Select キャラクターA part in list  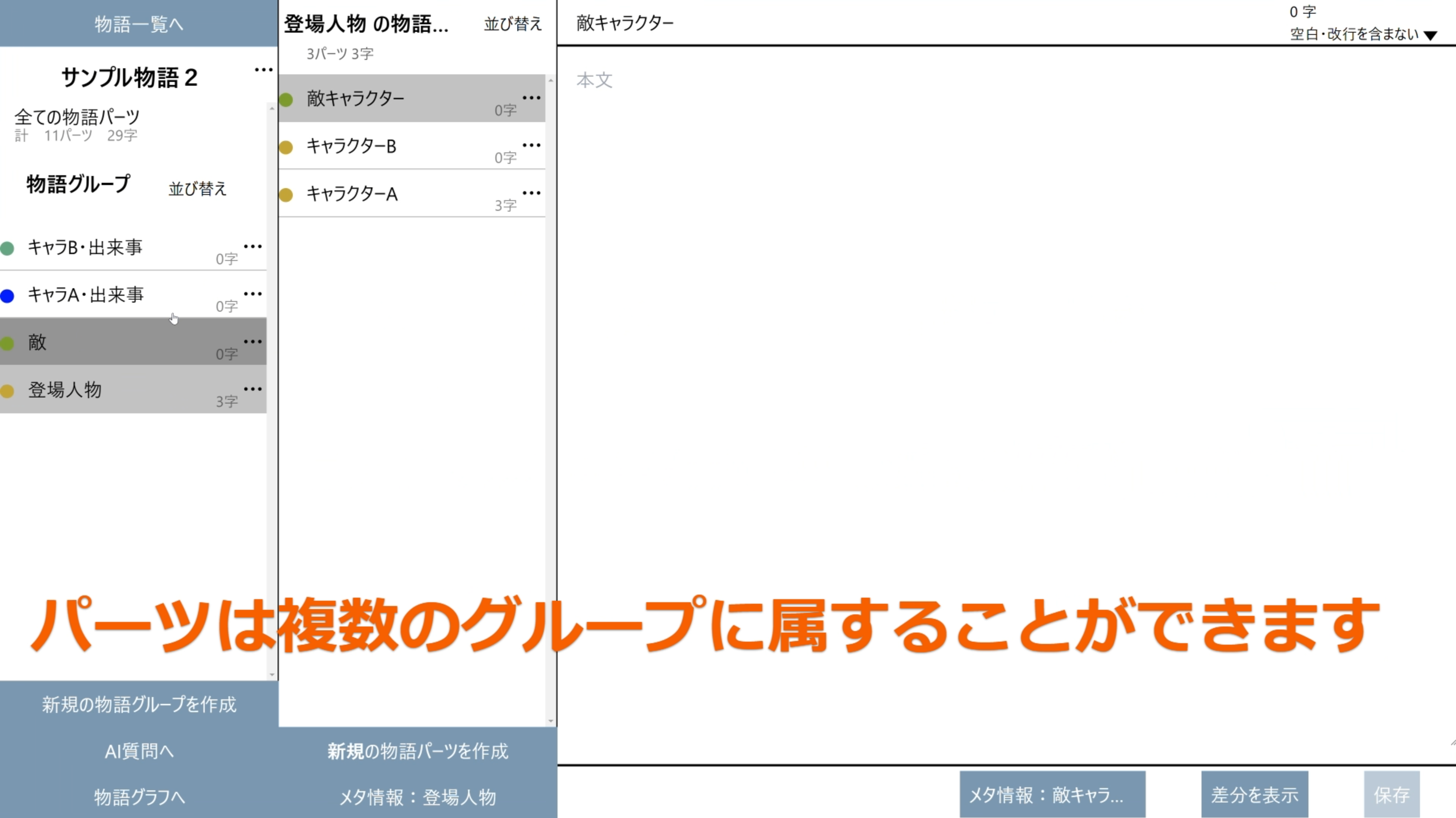coord(412,193)
